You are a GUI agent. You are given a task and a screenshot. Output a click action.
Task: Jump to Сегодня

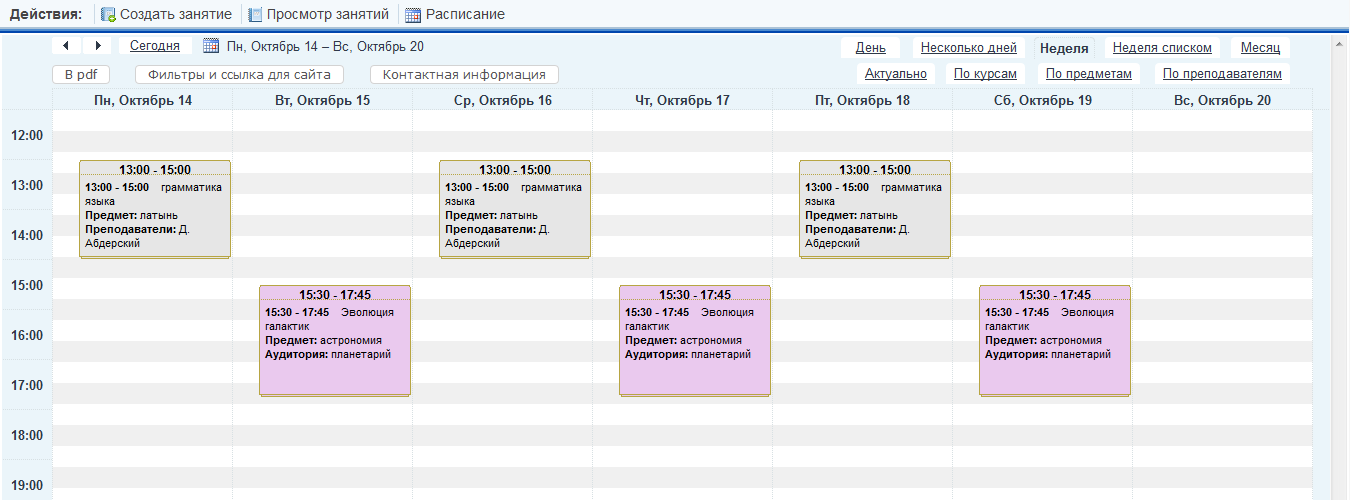point(155,46)
